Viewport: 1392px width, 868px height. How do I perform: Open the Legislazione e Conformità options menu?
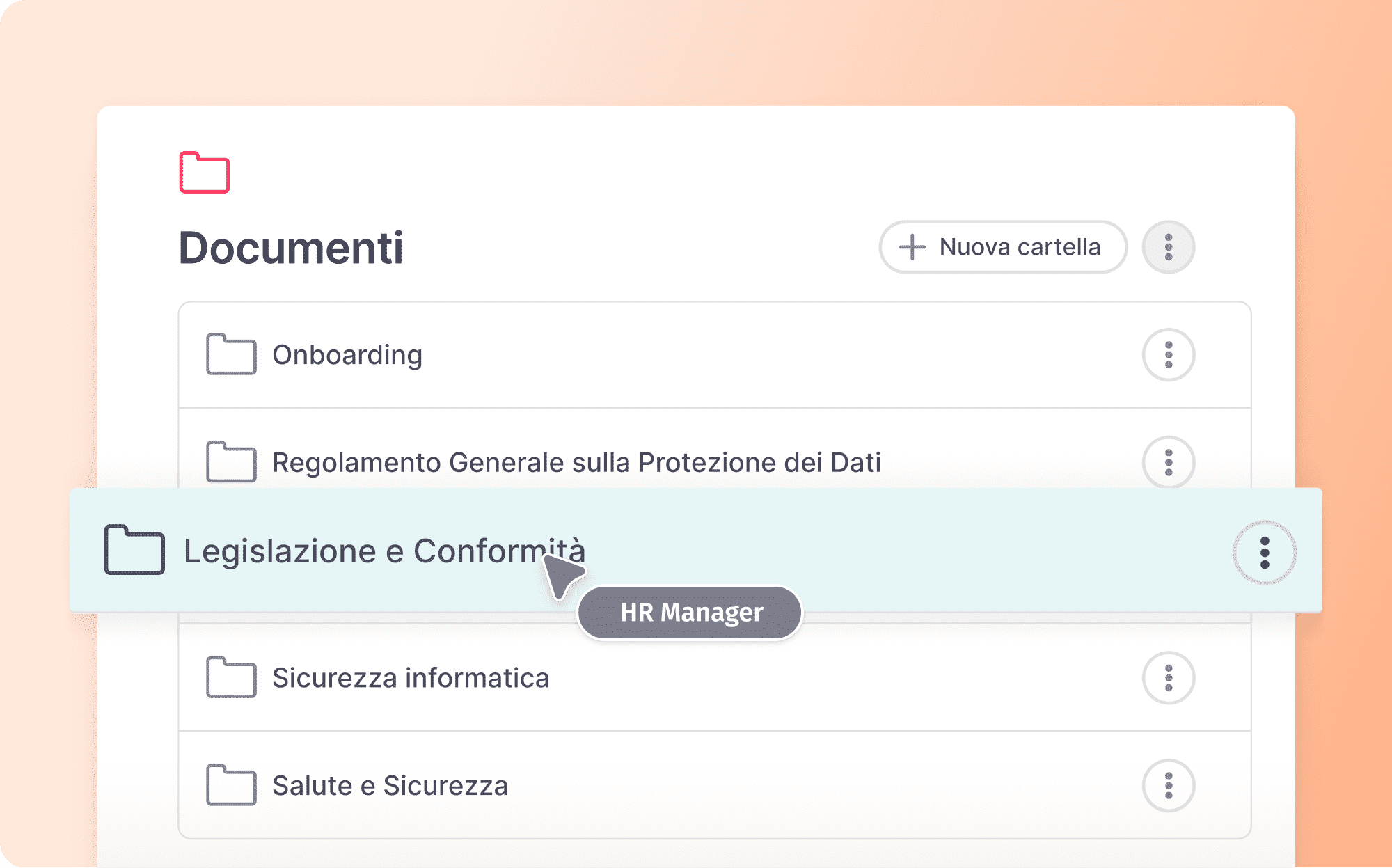(x=1265, y=553)
